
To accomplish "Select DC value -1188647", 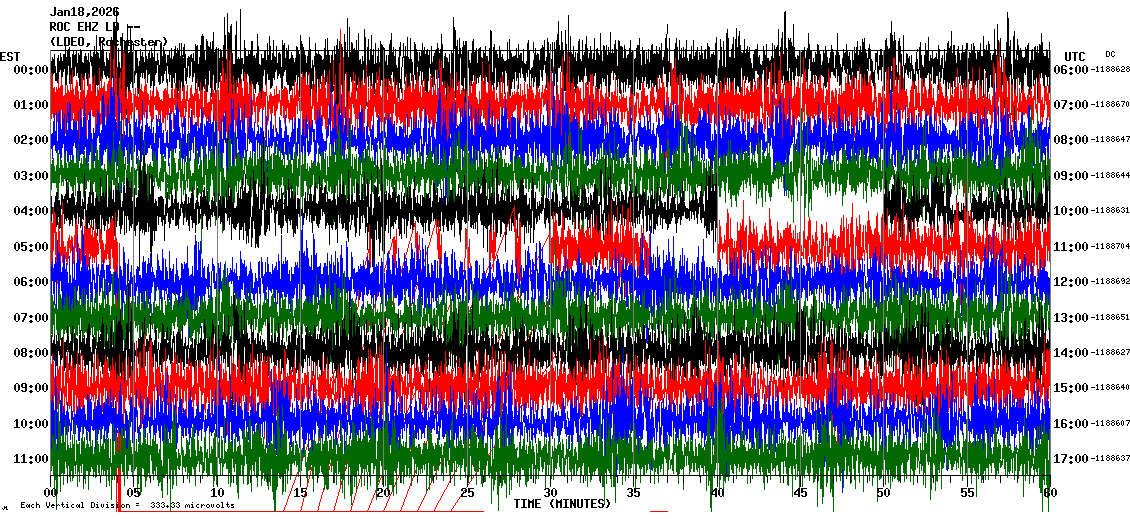I will click(x=1110, y=139).
